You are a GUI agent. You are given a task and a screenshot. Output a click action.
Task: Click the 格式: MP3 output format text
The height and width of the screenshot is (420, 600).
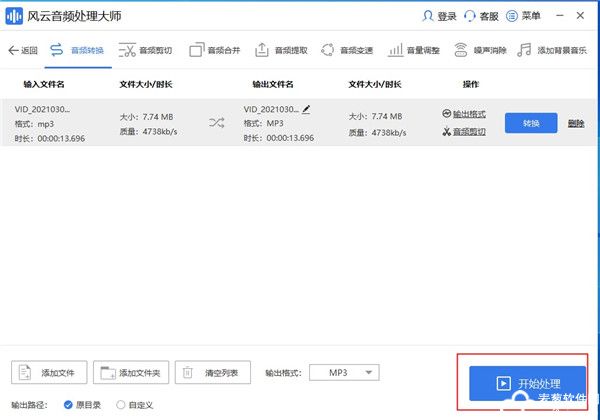[264, 123]
